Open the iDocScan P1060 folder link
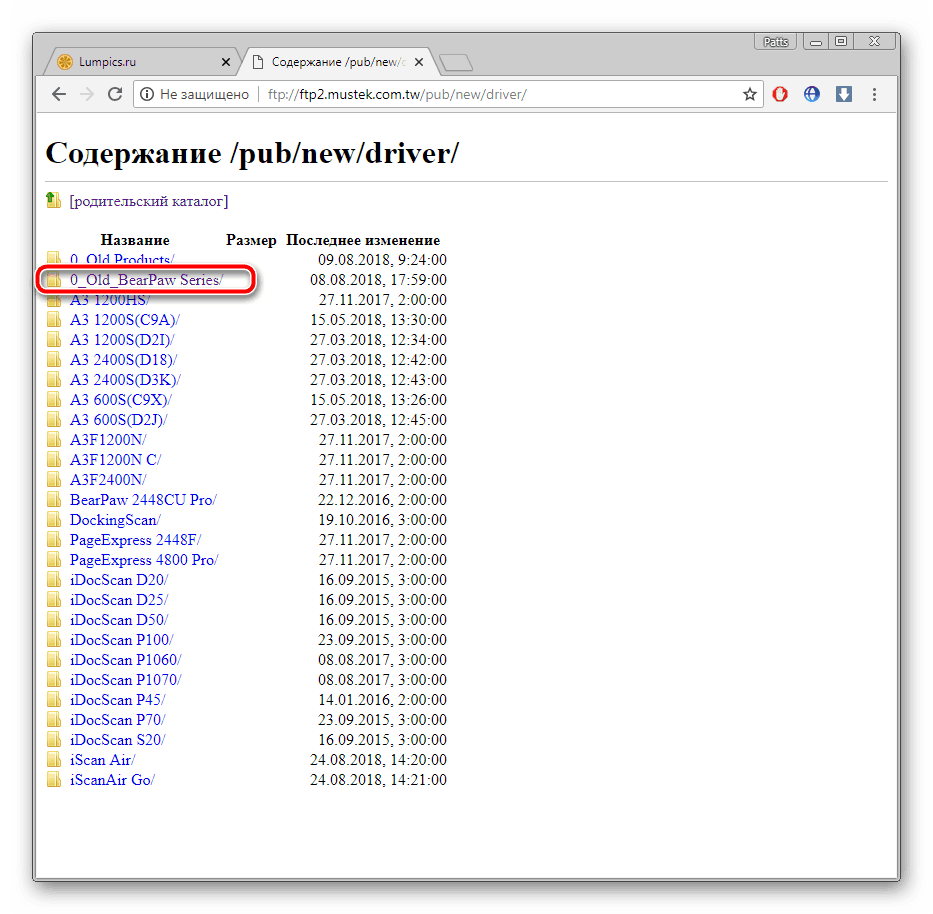 pyautogui.click(x=125, y=660)
